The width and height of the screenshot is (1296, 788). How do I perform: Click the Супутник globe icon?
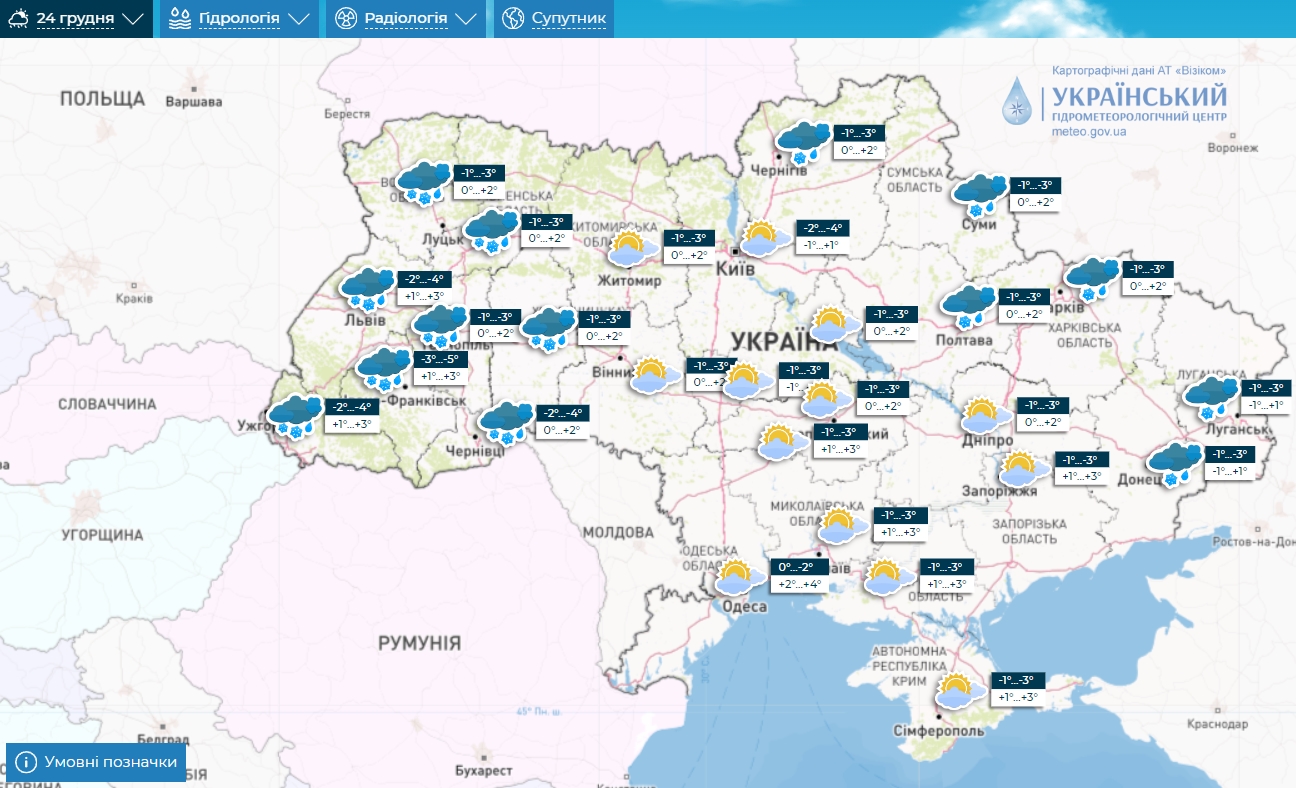click(513, 19)
